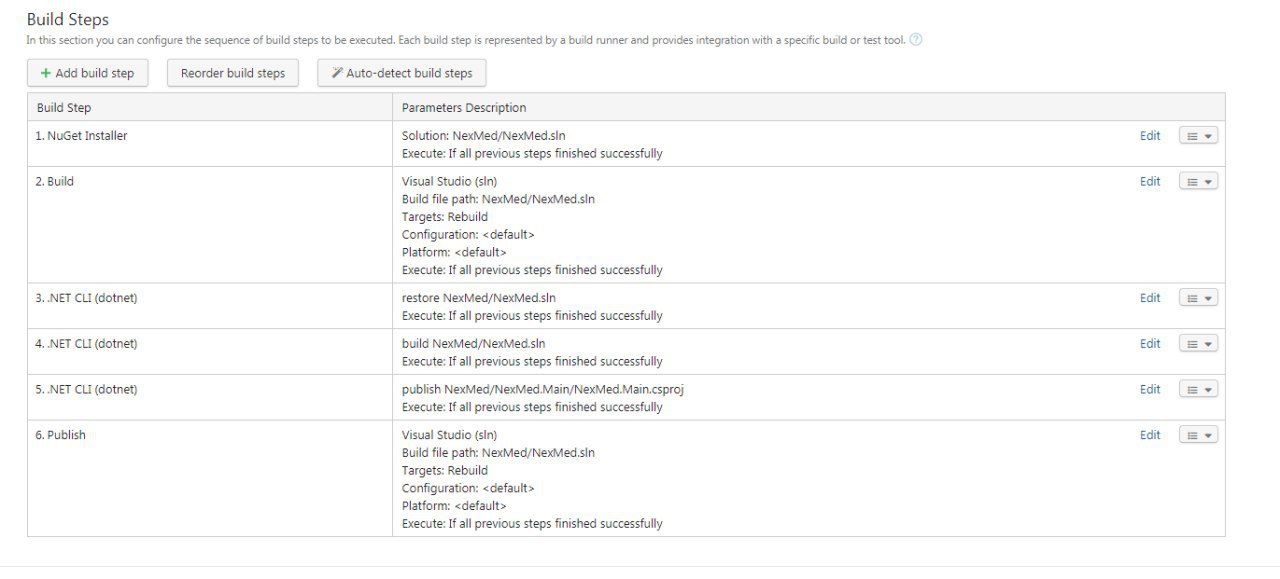Open Publish step options dropdown
Viewport: 1280px width, 579px height.
[1198, 436]
